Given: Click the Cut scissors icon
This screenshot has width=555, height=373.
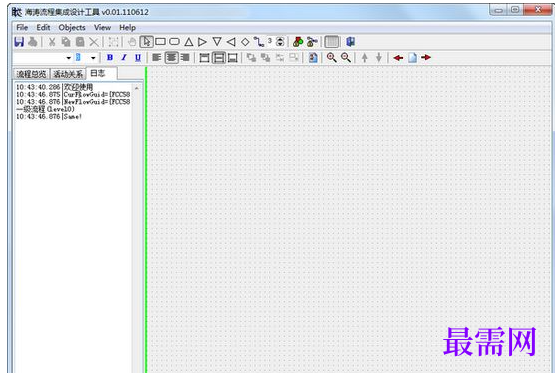Looking at the screenshot, I should click(52, 42).
